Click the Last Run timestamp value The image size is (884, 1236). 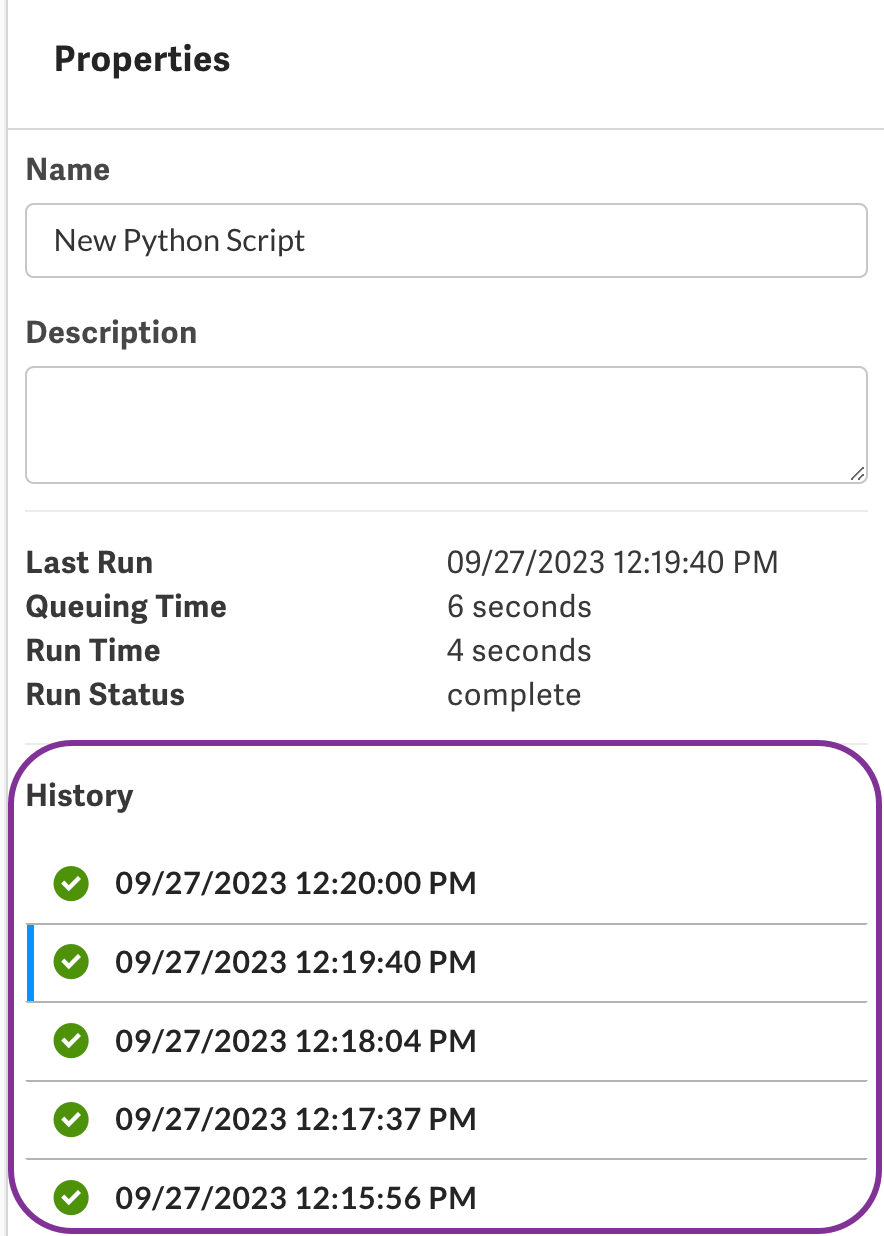pos(612,563)
